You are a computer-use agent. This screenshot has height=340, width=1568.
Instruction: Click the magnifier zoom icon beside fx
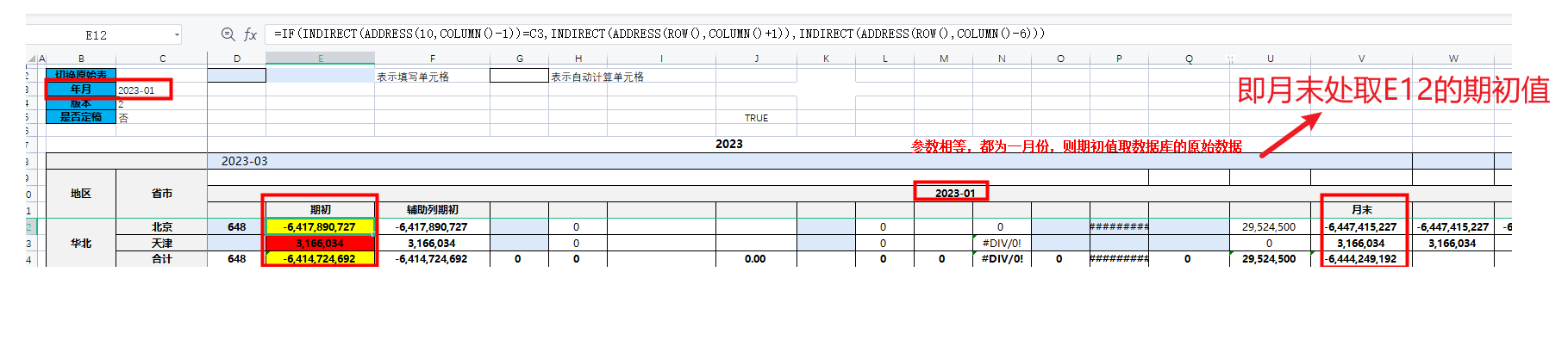(228, 34)
